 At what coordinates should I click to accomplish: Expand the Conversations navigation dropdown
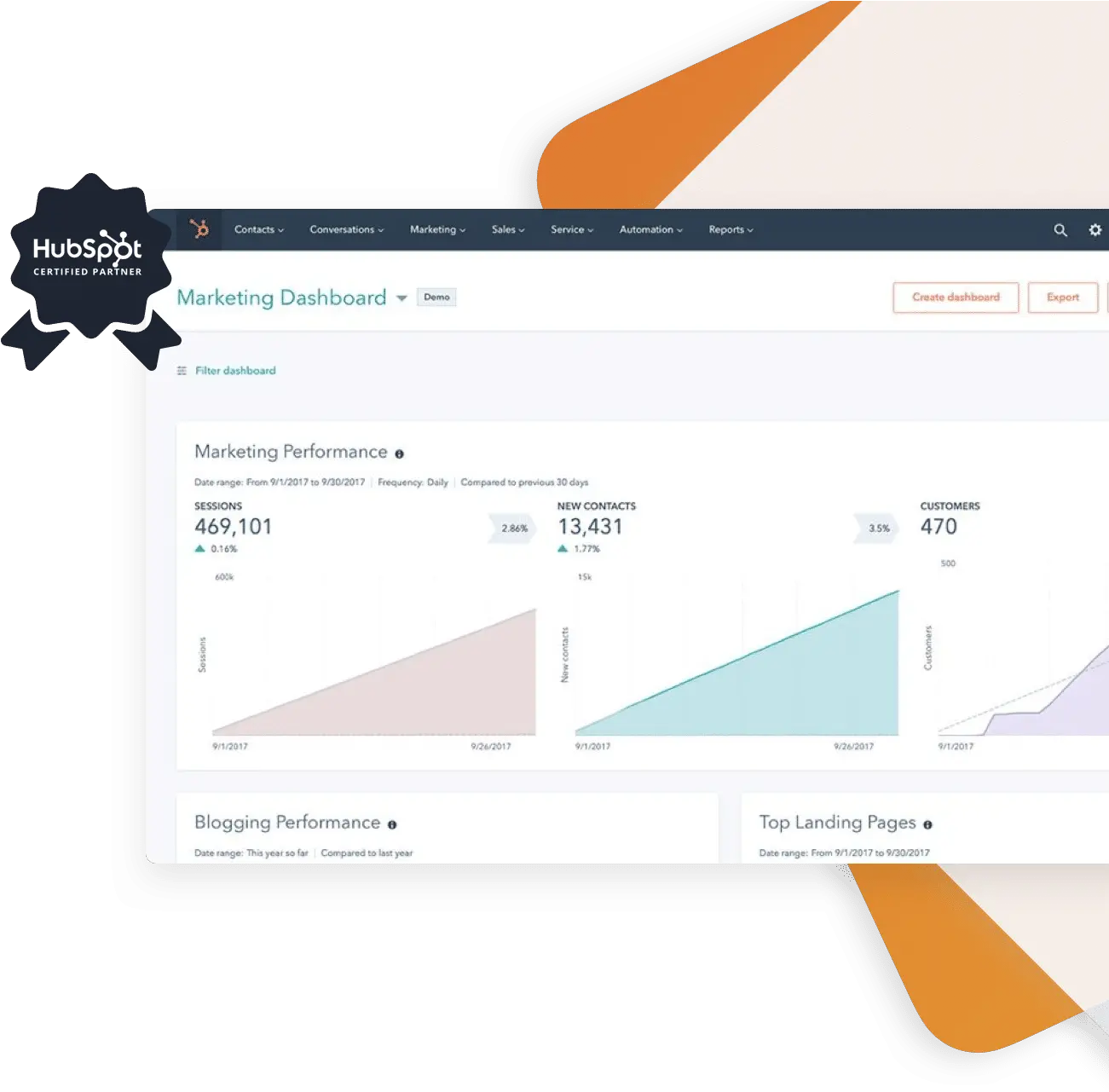pos(346,230)
